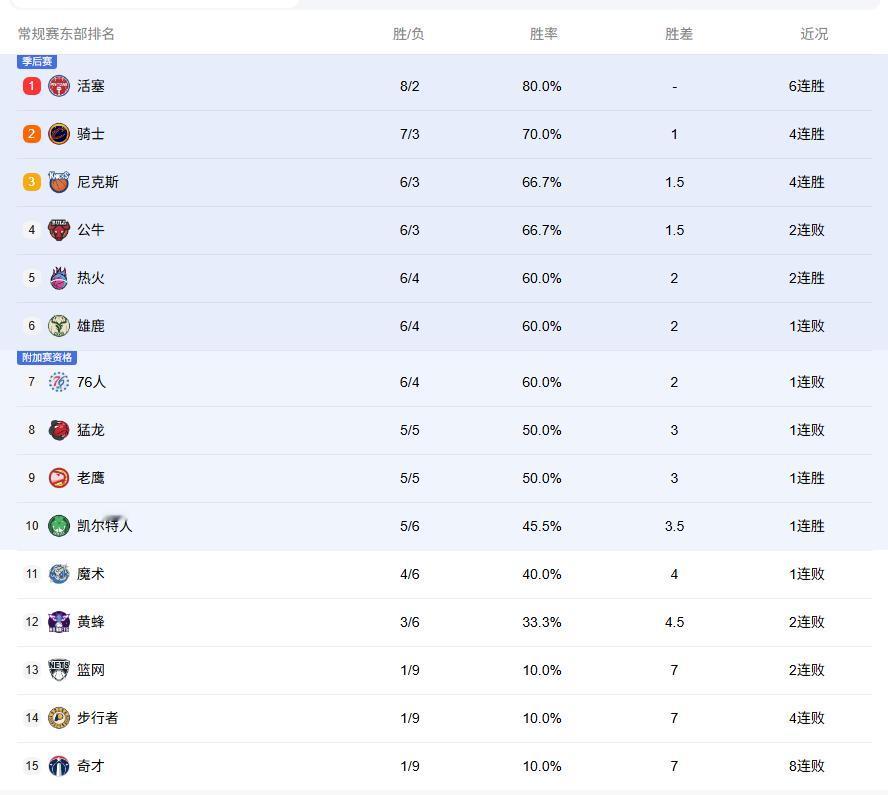Image resolution: width=888 pixels, height=795 pixels.
Task: Click the 胜差 column header
Action: coord(678,34)
